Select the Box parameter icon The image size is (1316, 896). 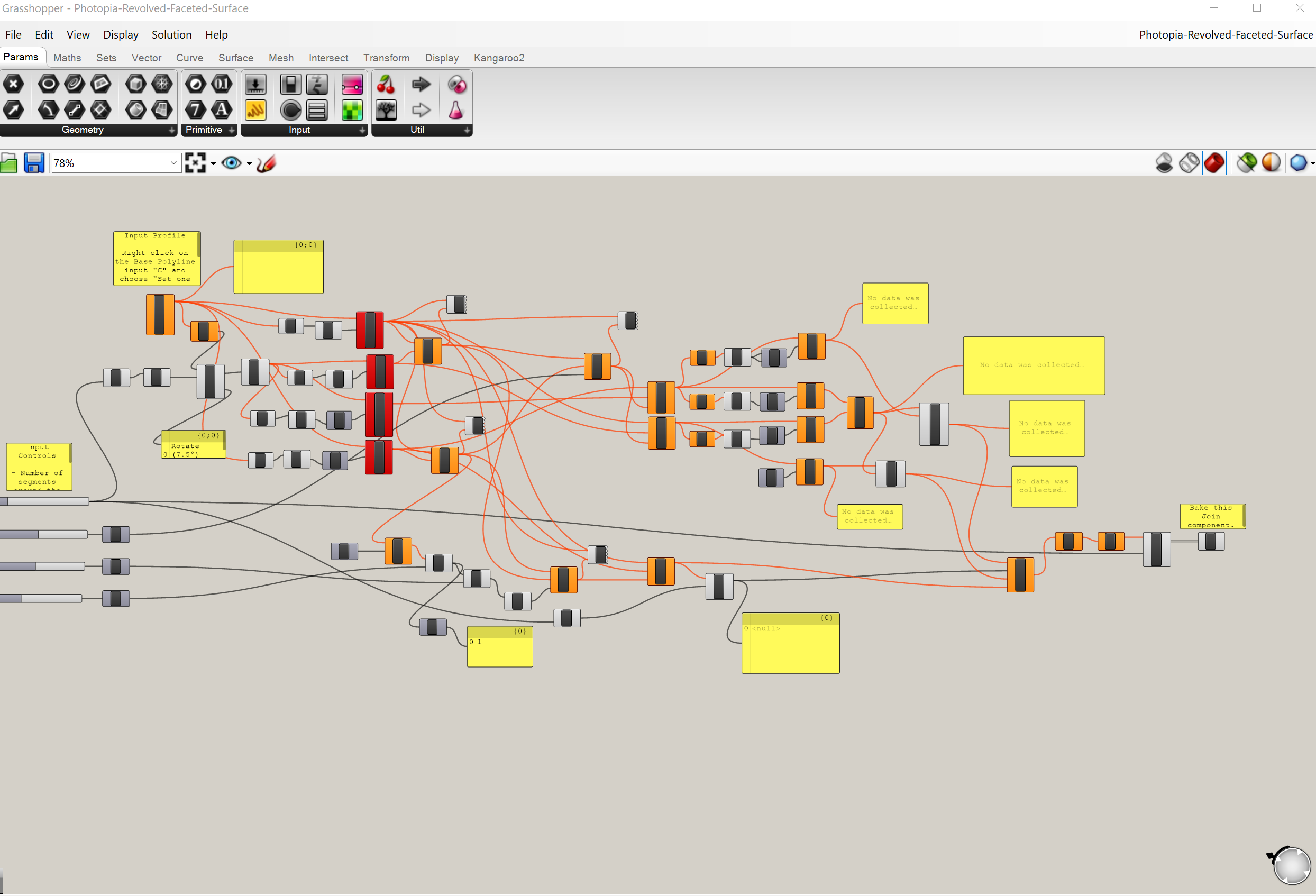click(x=136, y=85)
